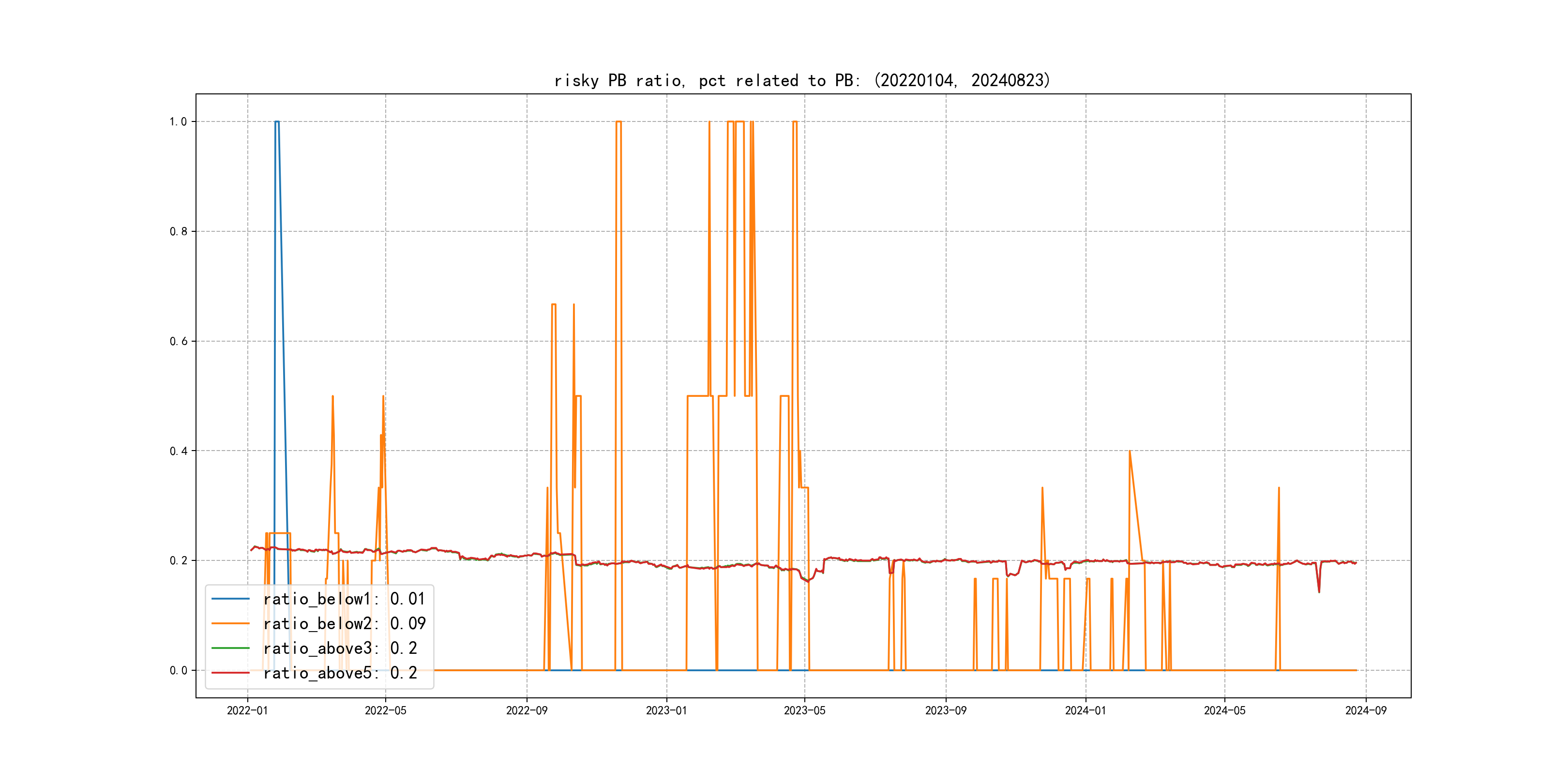The width and height of the screenshot is (1568, 784).
Task: Click the red ratio_above5 legend line
Action: coord(230,673)
